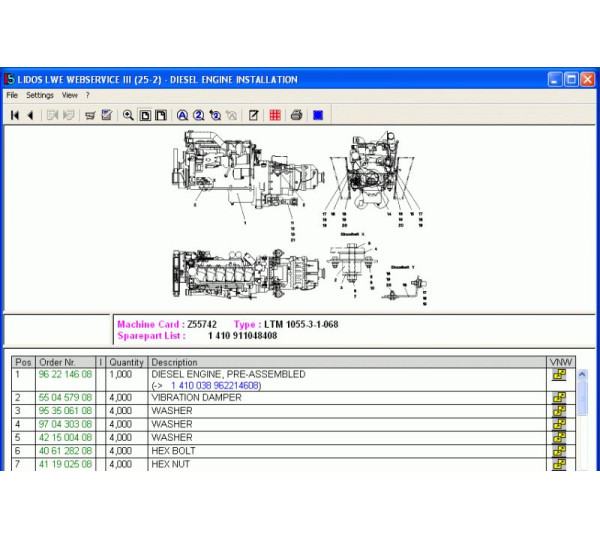The height and width of the screenshot is (539, 600).
Task: Click the shopping cart icon
Action: point(90,115)
